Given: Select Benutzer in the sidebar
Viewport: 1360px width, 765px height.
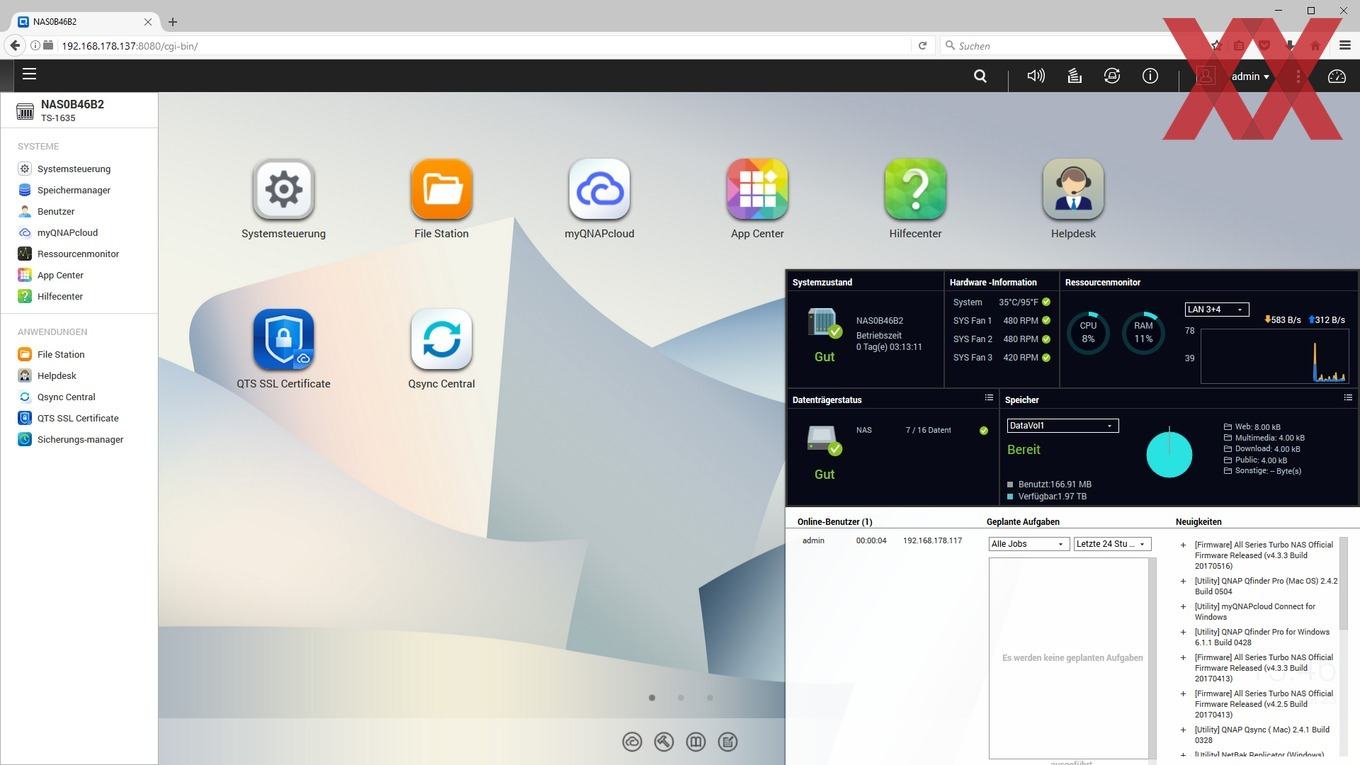Looking at the screenshot, I should point(56,211).
